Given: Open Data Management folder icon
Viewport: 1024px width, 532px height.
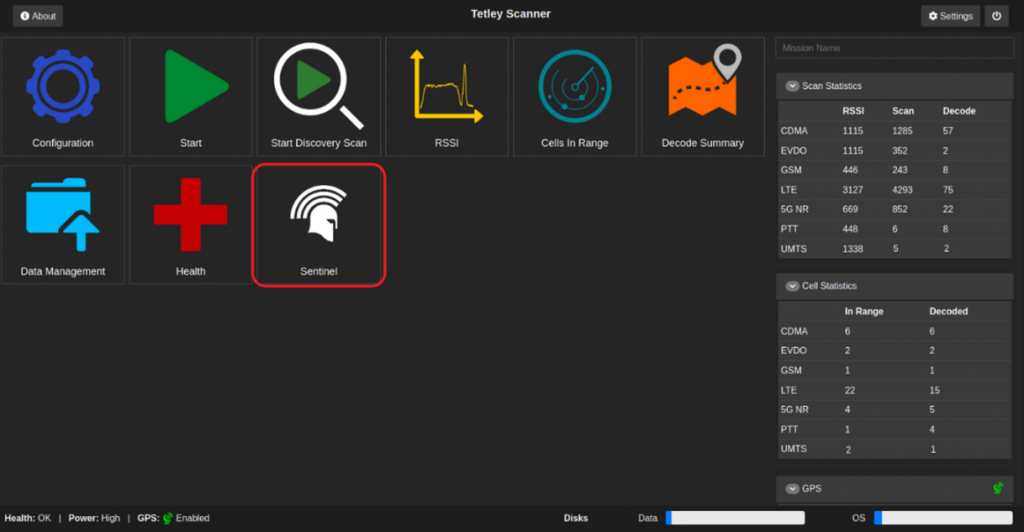Looking at the screenshot, I should (x=63, y=225).
